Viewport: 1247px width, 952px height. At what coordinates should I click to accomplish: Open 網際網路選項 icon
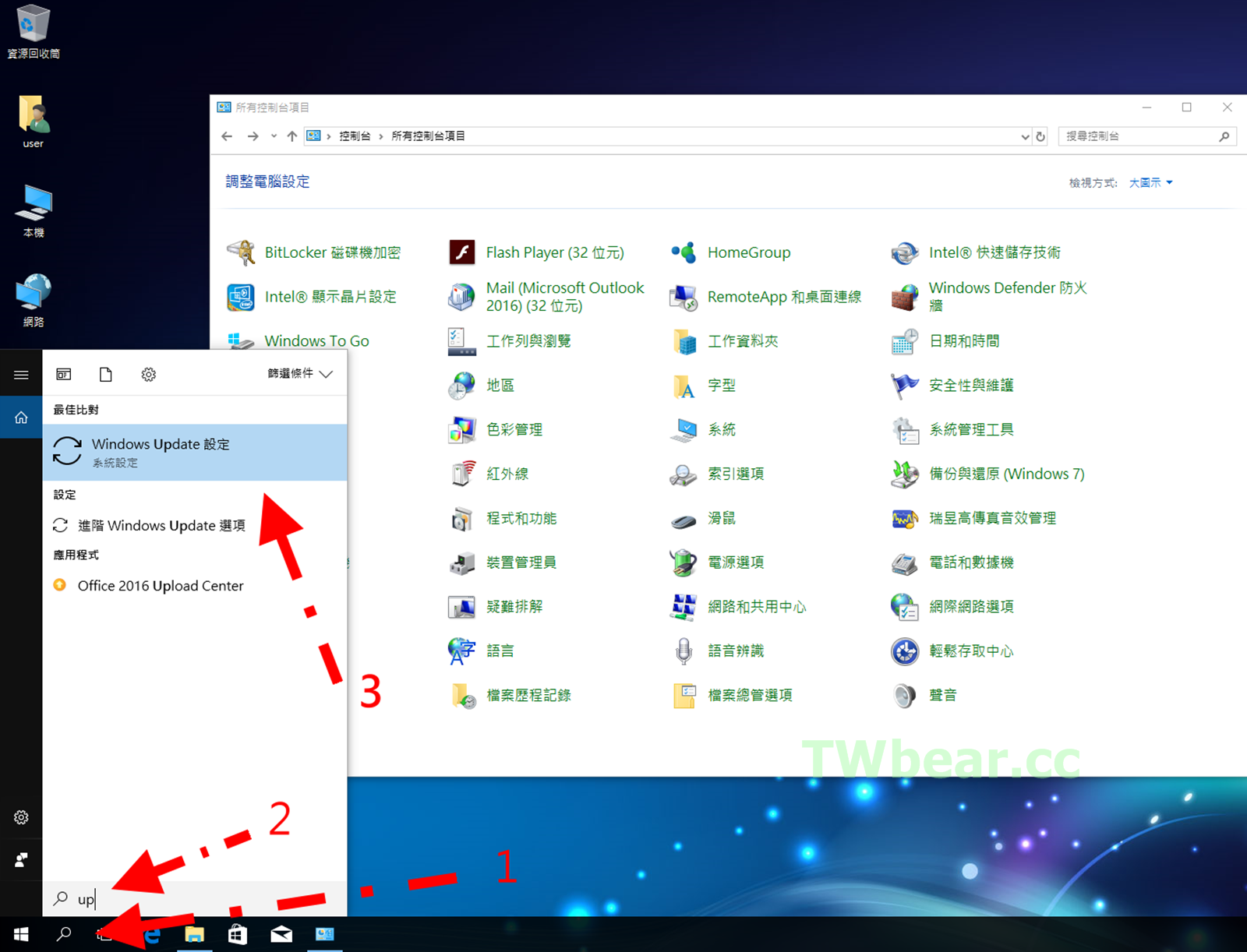(905, 607)
